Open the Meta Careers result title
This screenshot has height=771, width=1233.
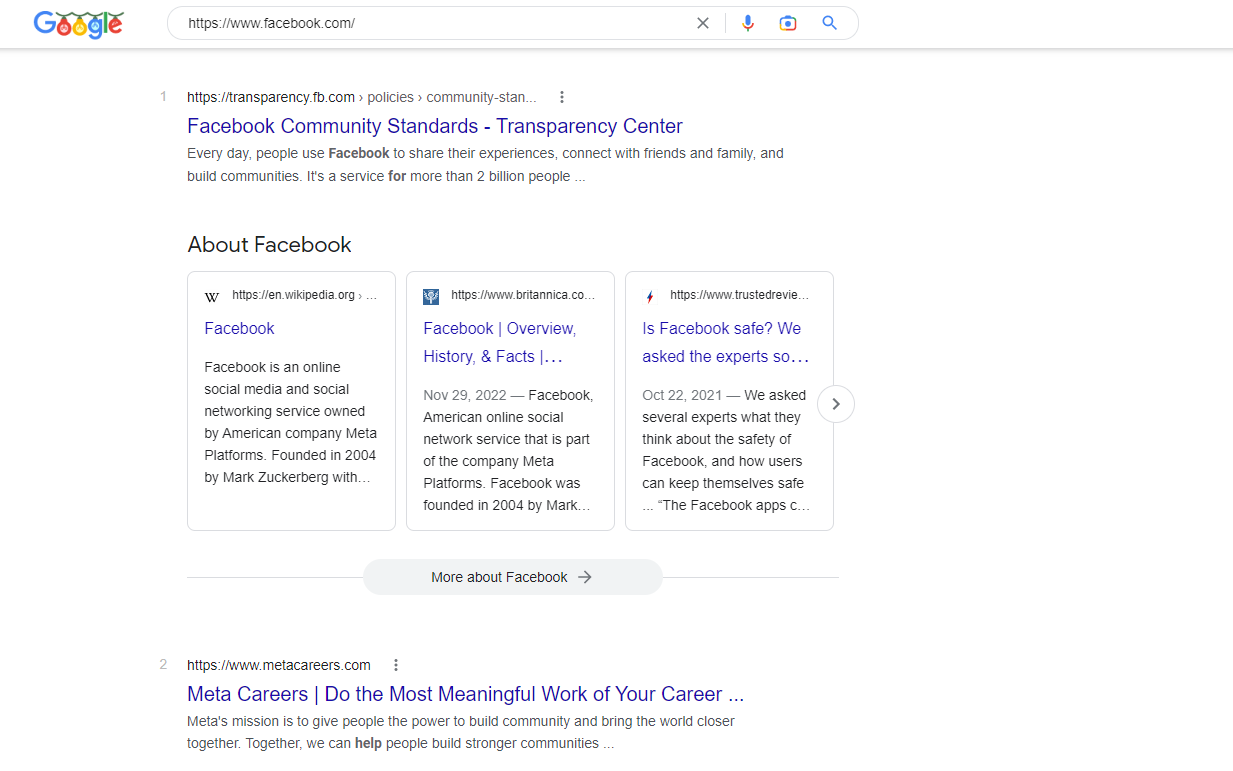coord(465,694)
